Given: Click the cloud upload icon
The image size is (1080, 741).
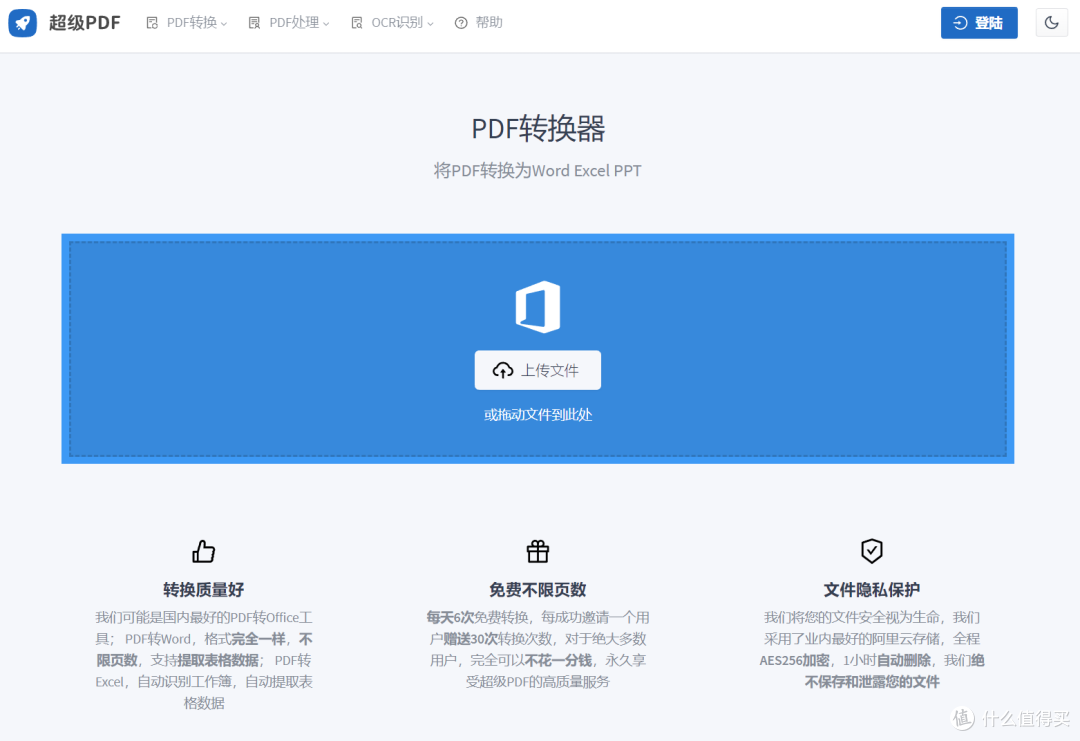Looking at the screenshot, I should coord(503,370).
